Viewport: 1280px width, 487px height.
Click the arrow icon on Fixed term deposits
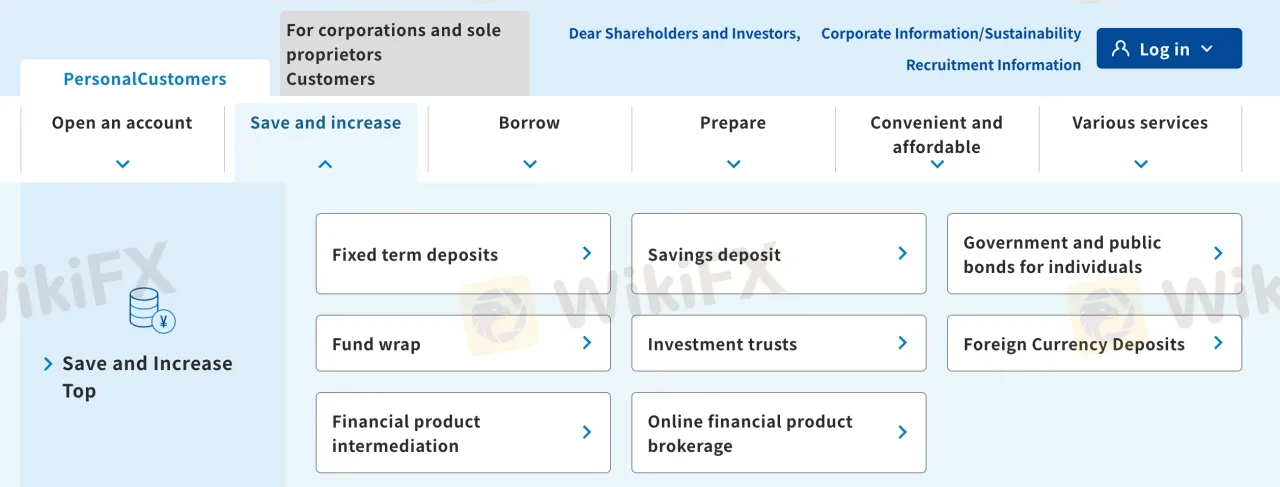(x=587, y=254)
